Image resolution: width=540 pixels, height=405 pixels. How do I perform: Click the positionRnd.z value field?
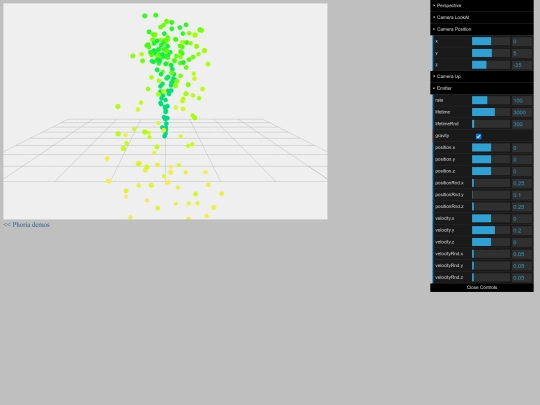click(x=522, y=206)
